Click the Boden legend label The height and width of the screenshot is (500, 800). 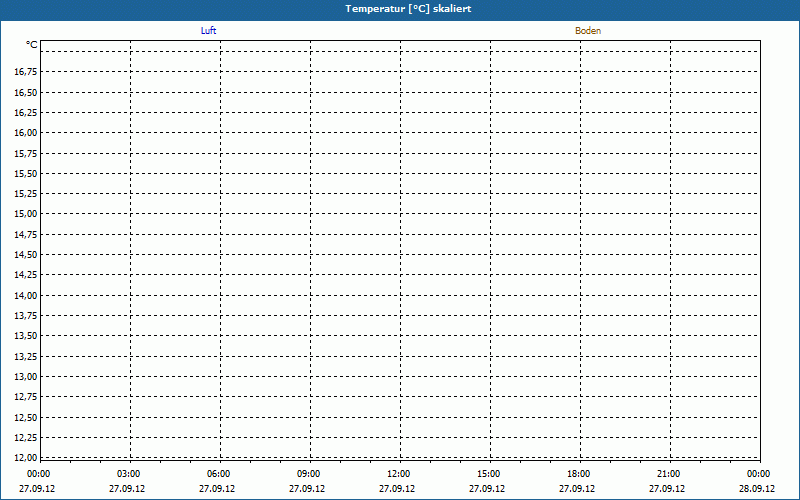tap(588, 31)
